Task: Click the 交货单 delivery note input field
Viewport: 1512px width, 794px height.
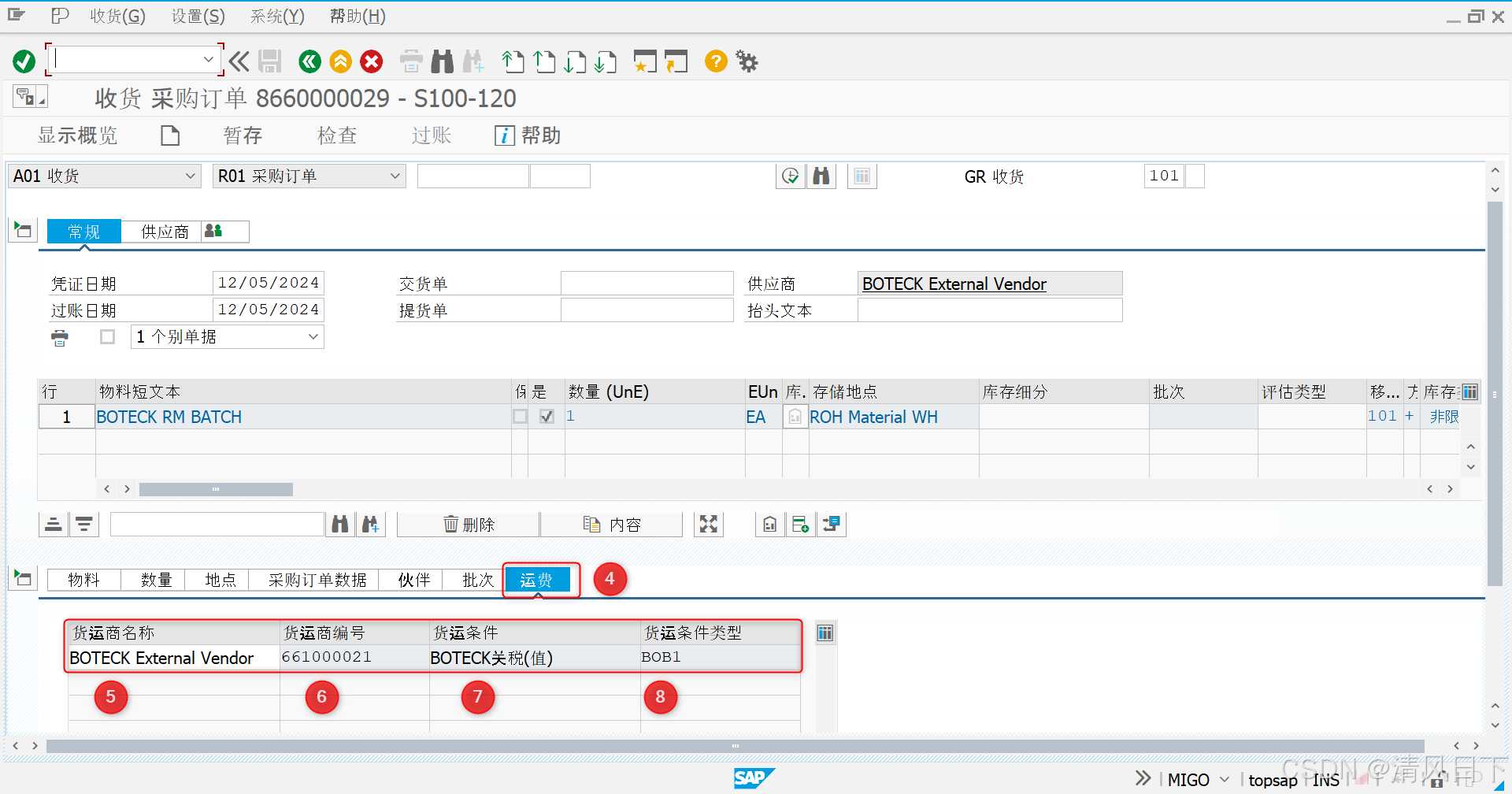Action: 647,284
